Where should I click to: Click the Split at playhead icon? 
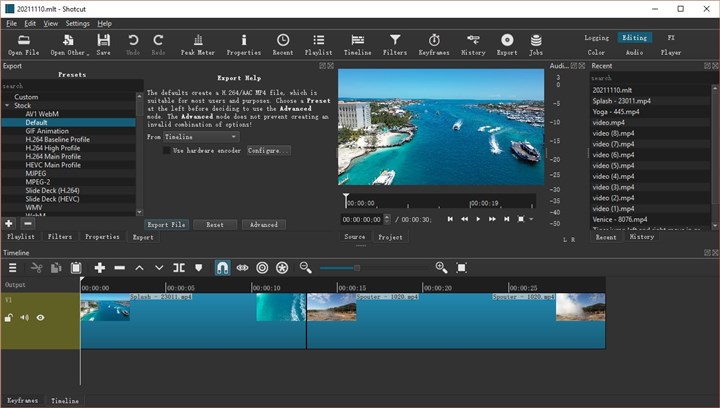tap(179, 268)
